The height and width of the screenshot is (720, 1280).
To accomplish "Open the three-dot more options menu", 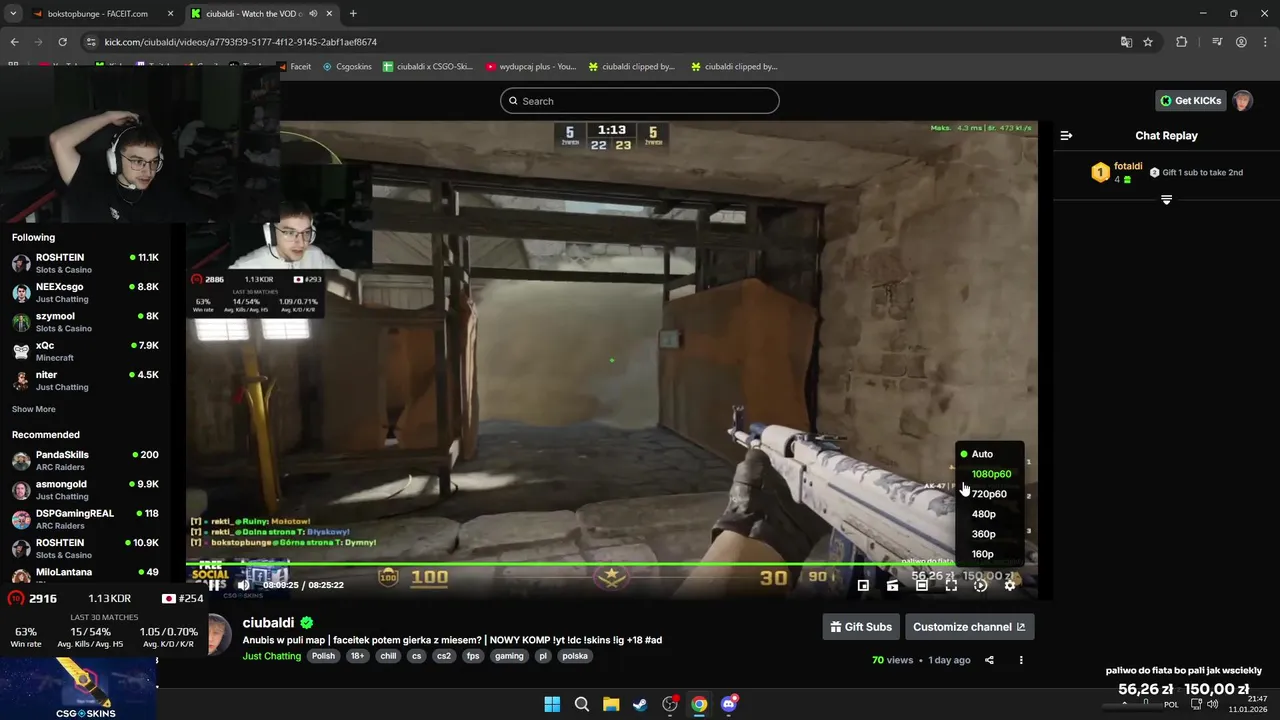I will click(1021, 660).
